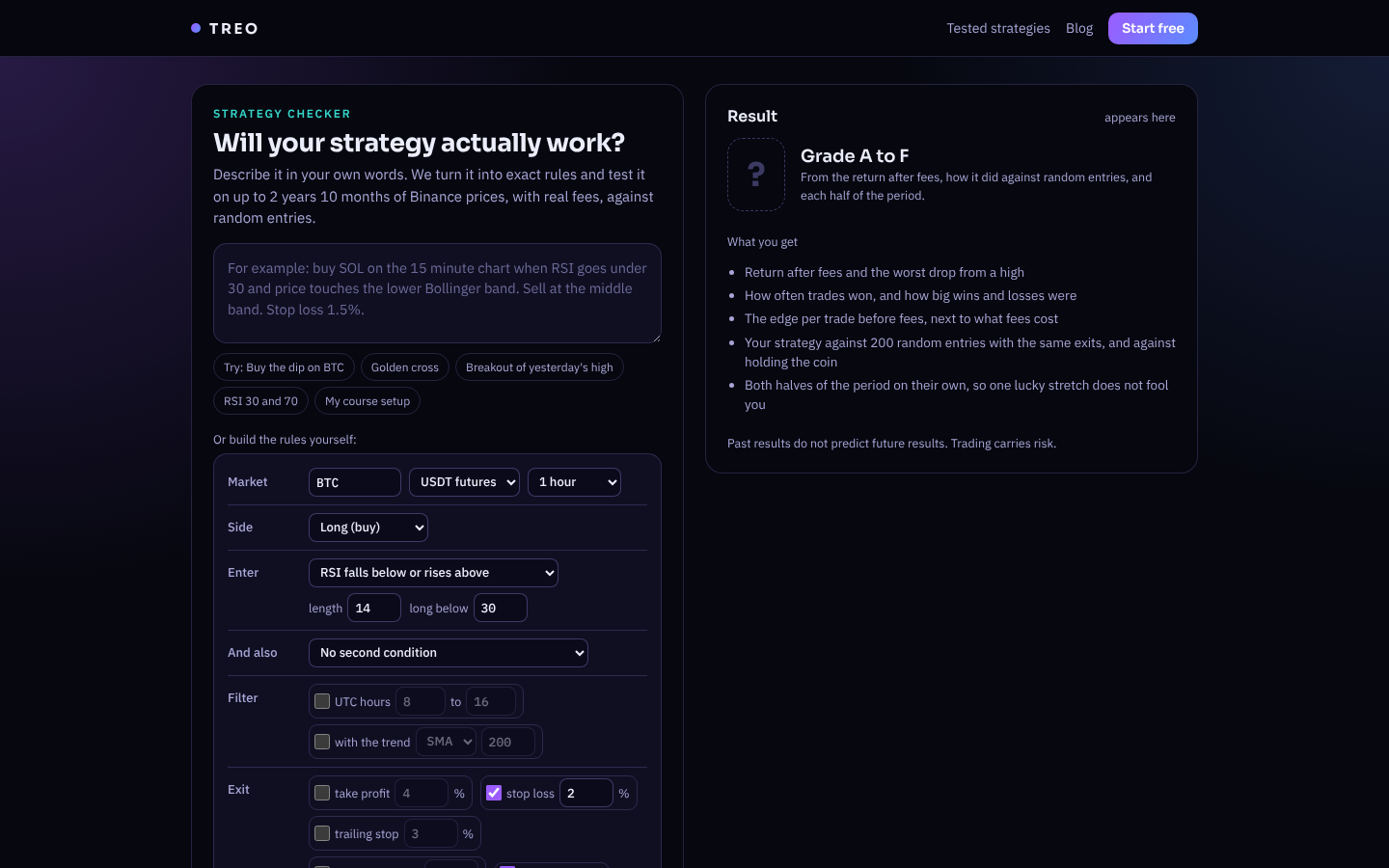The width and height of the screenshot is (1389, 868).
Task: Click the trend period field showing 200
Action: (x=508, y=742)
